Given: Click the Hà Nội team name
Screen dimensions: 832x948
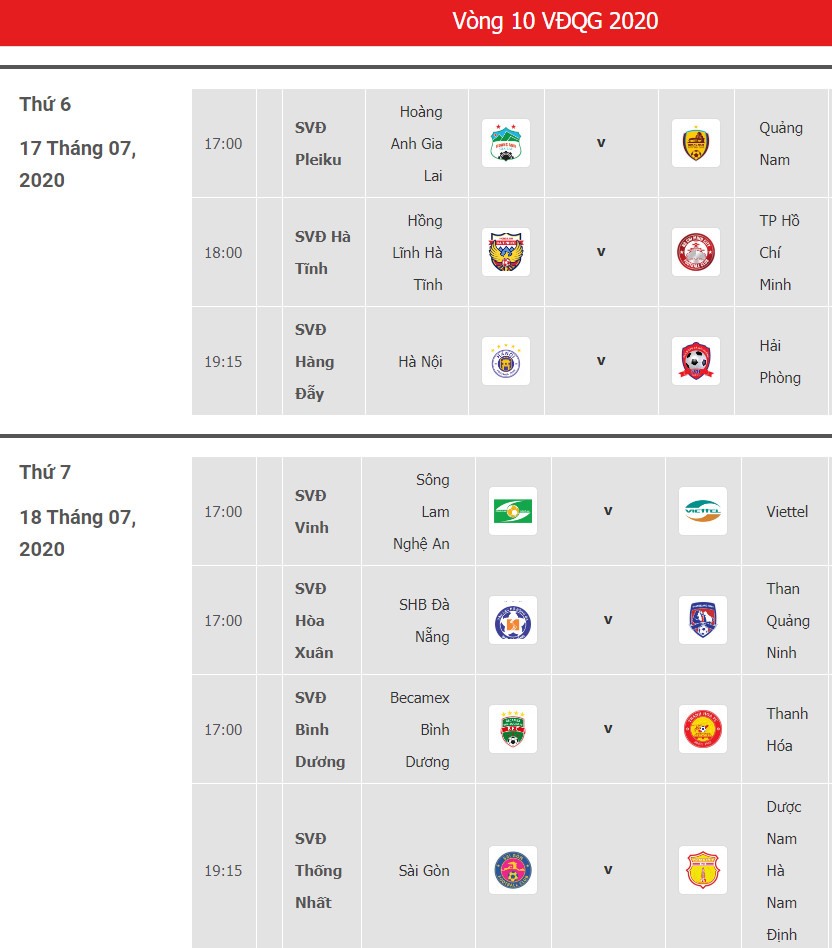Looking at the screenshot, I should [x=420, y=362].
